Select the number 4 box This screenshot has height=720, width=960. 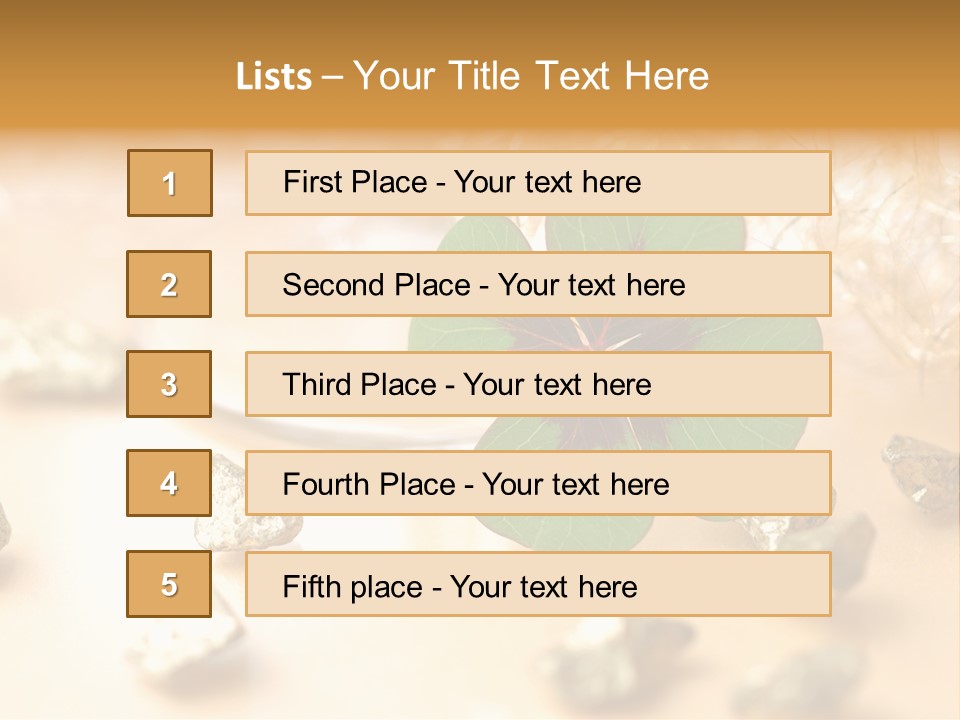point(169,483)
